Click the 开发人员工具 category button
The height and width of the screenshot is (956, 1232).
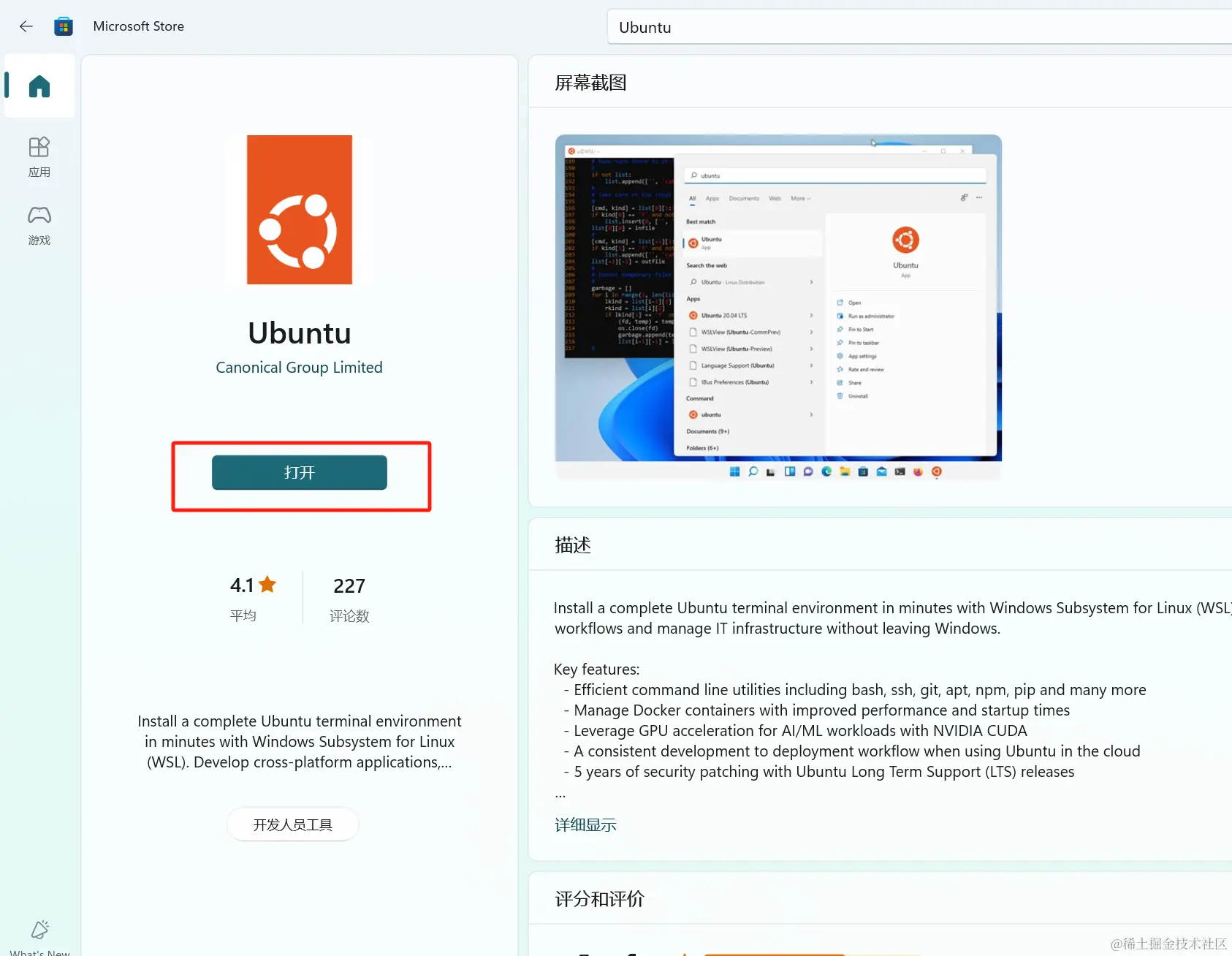(x=292, y=824)
